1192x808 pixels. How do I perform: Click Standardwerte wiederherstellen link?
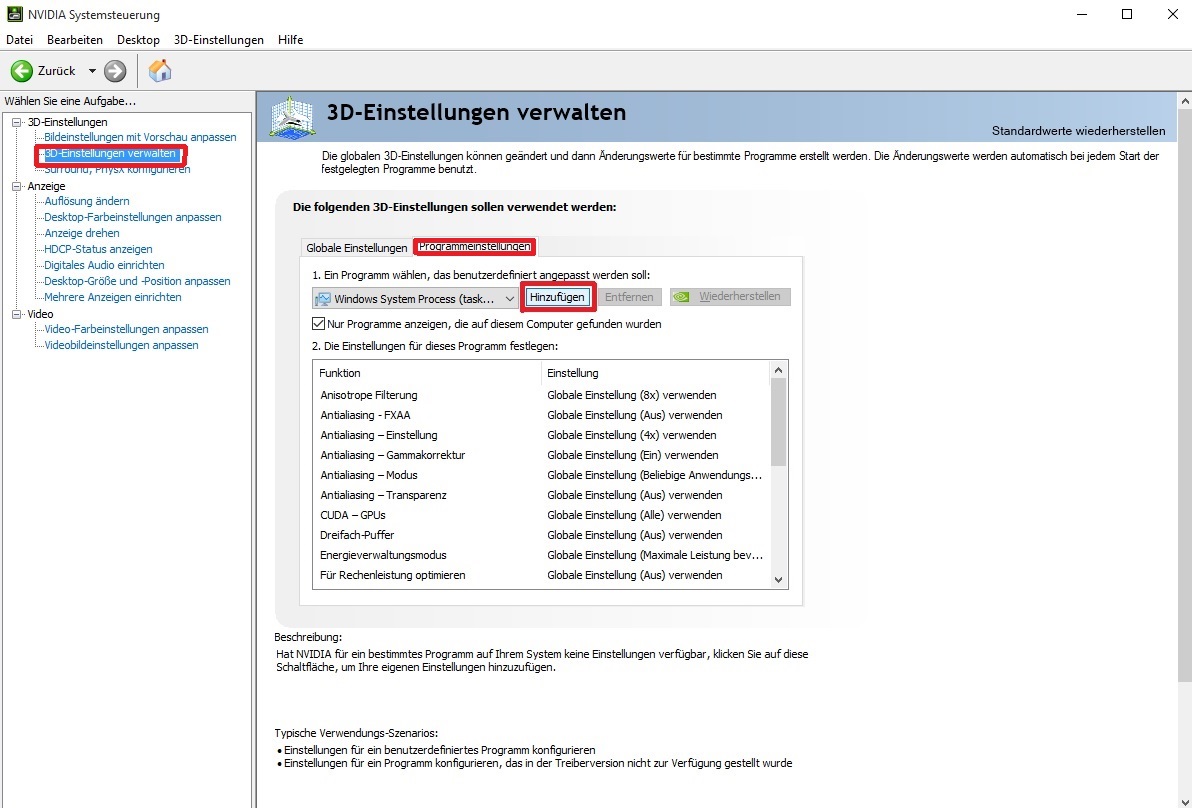[x=1078, y=131]
